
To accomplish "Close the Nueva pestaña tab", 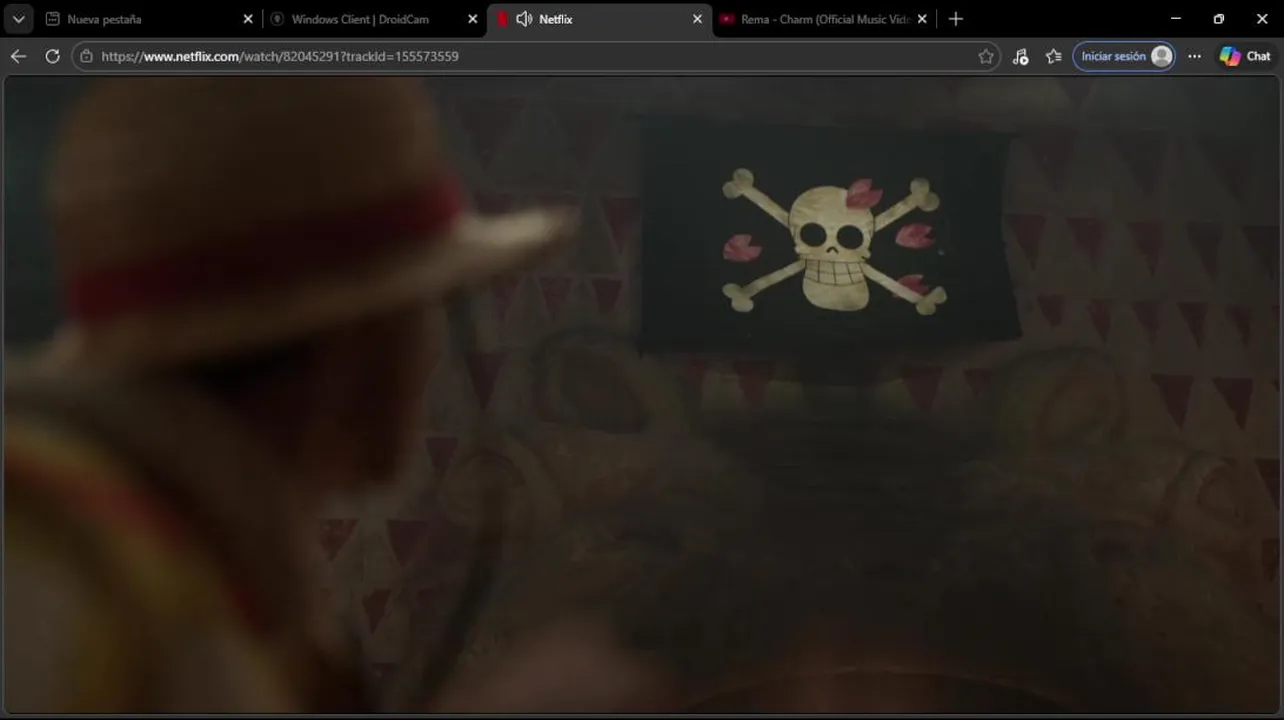I will pos(248,19).
